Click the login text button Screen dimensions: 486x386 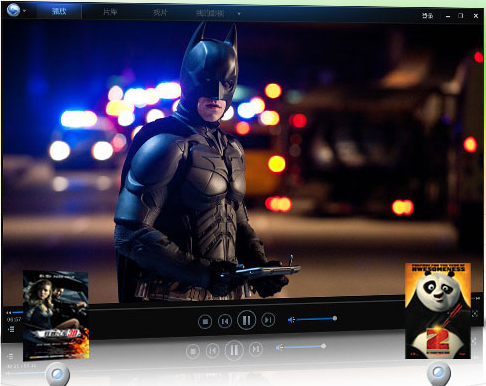428,16
